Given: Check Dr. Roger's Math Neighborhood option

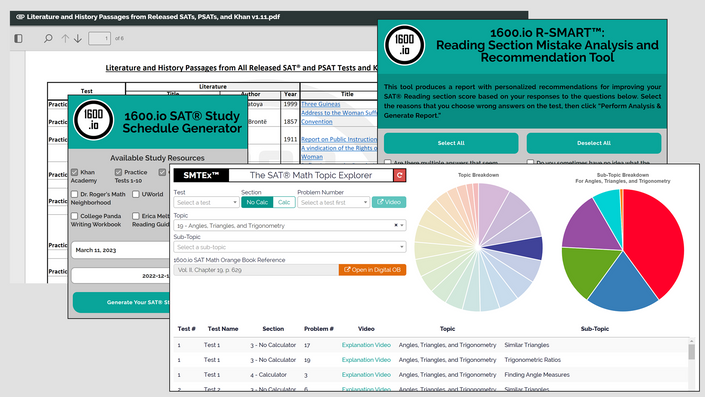Looking at the screenshot, I should pos(75,194).
